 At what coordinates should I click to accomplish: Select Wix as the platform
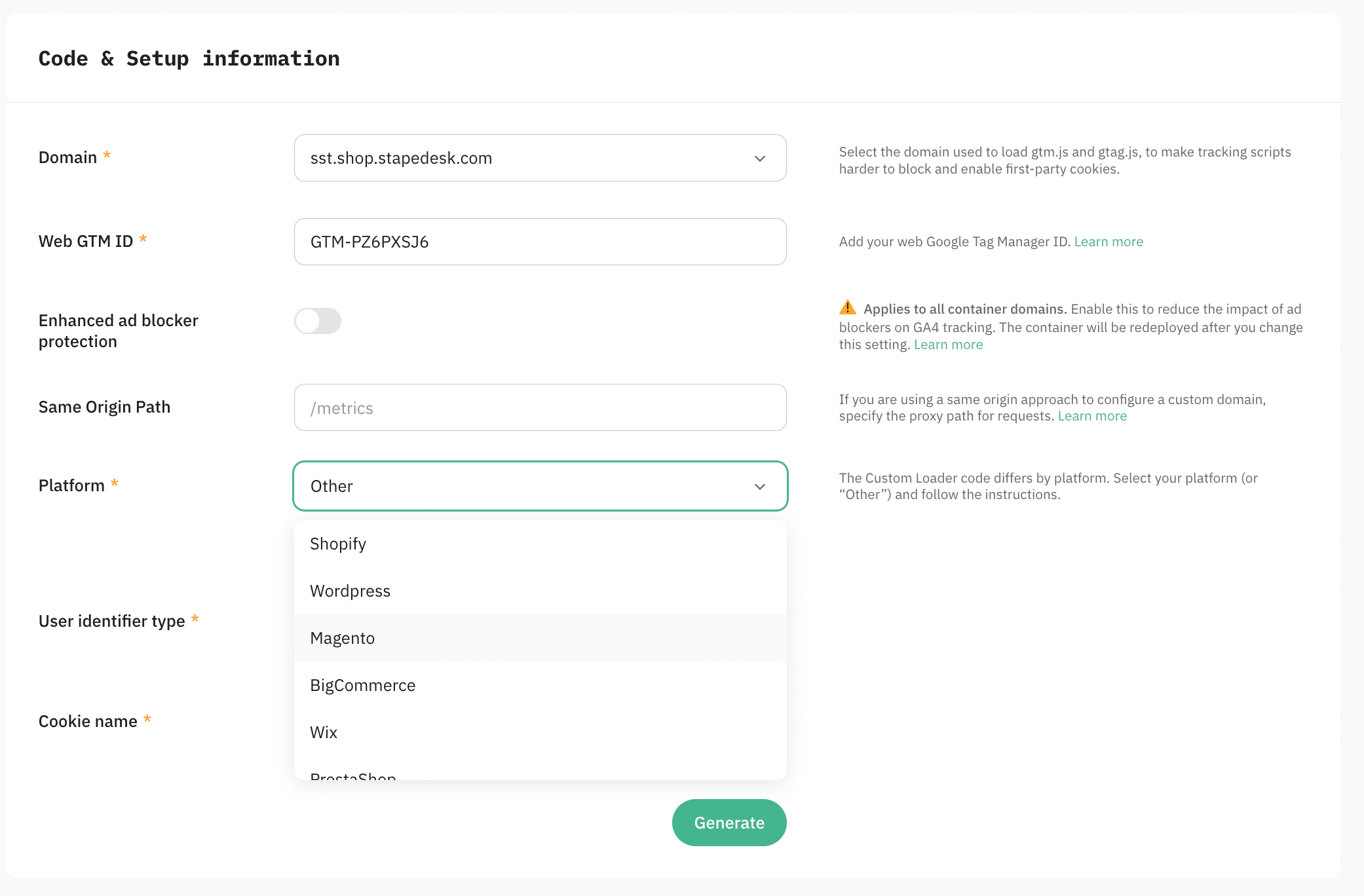[x=323, y=732]
